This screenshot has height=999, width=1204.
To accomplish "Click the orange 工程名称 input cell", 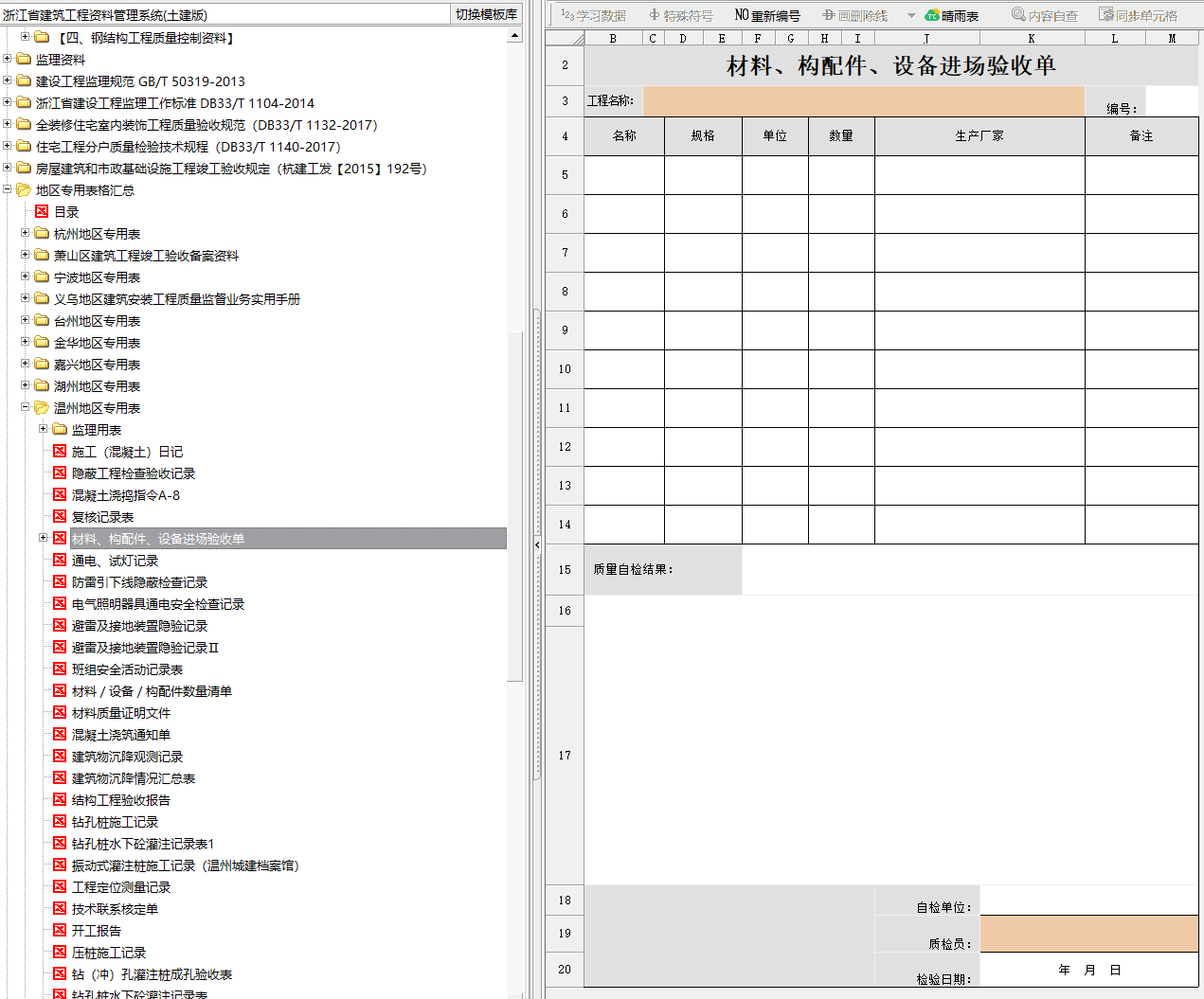I will pos(862,101).
